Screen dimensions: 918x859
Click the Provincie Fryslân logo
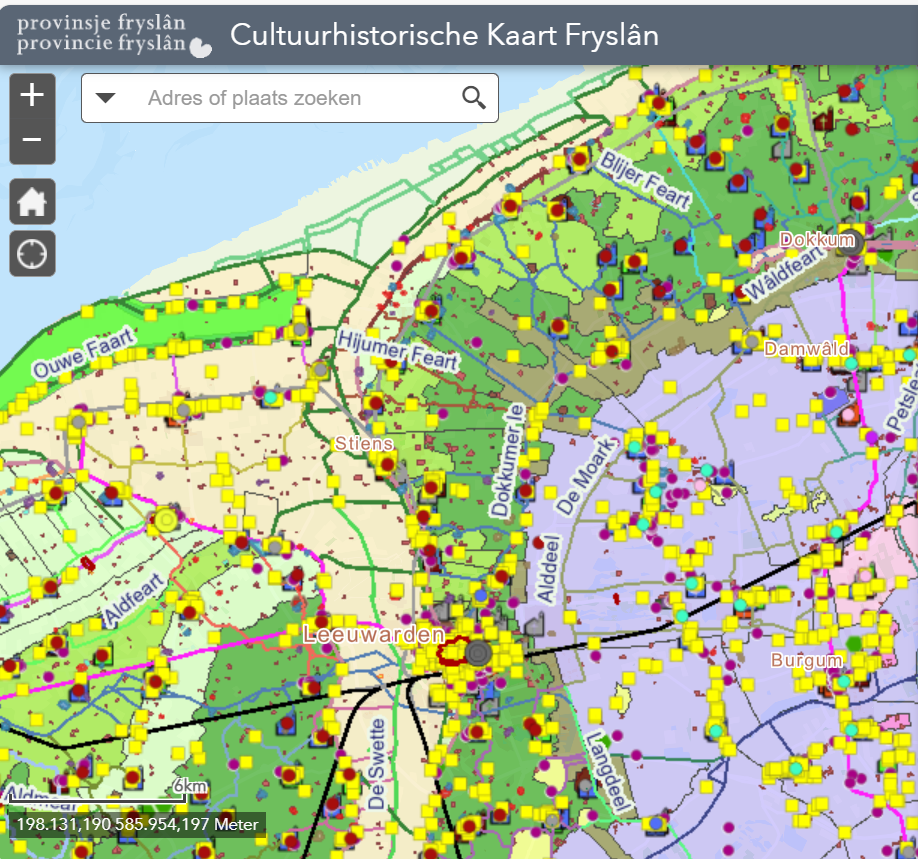click(x=114, y=33)
